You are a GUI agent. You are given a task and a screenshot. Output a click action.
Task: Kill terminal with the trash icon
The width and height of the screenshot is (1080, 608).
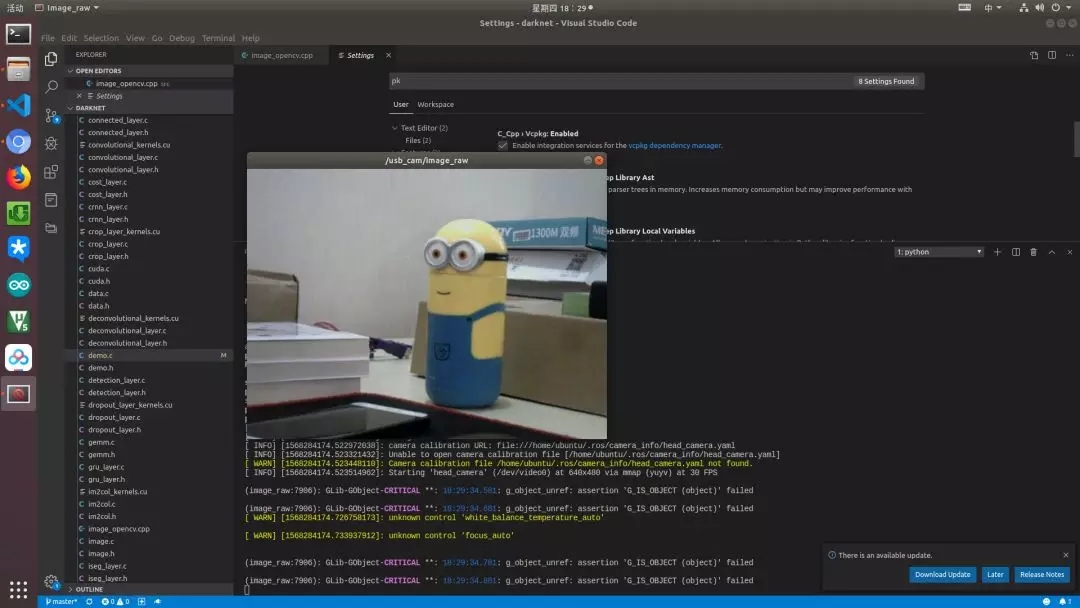(x=1033, y=252)
